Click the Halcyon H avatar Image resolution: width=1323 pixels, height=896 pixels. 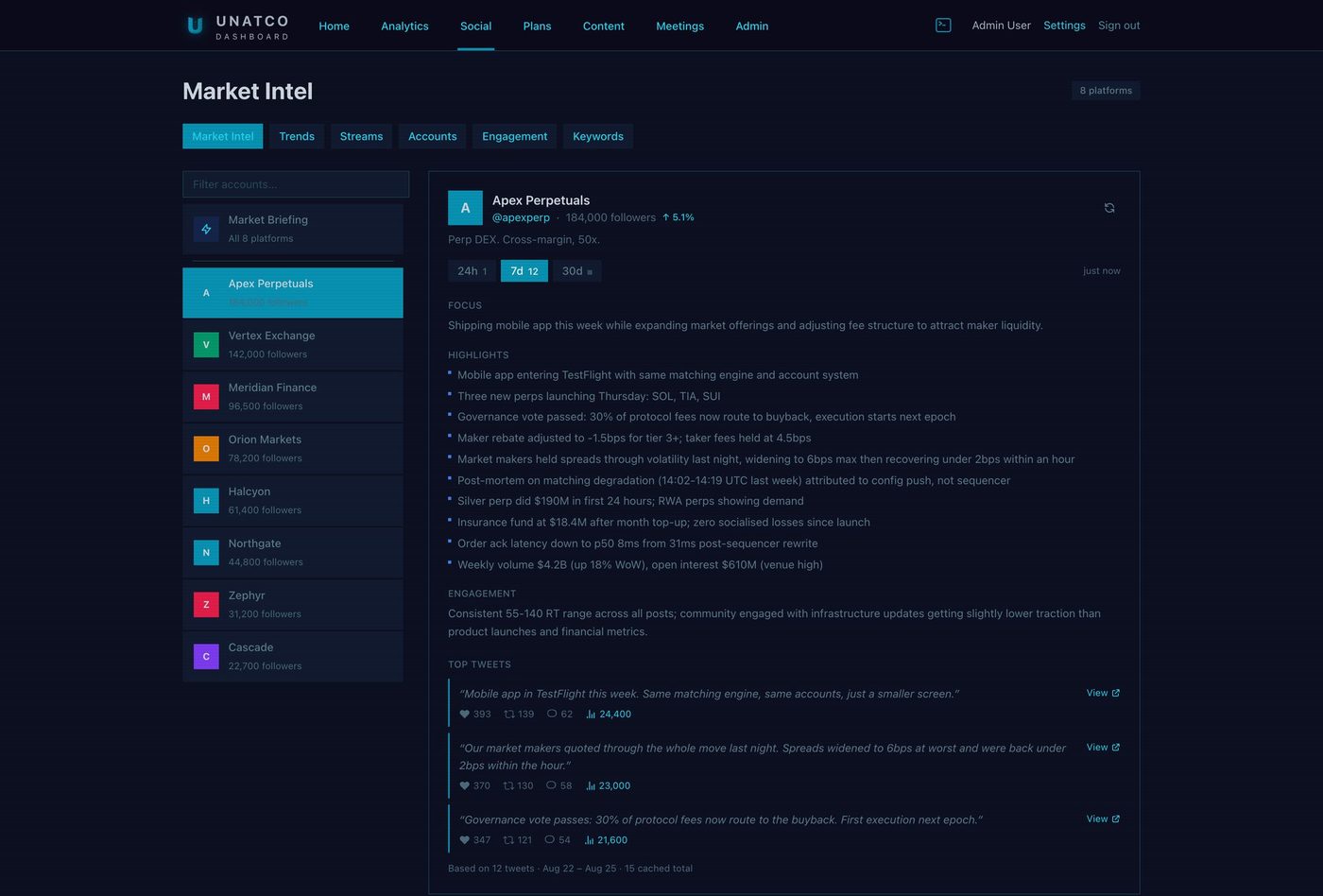(x=206, y=501)
